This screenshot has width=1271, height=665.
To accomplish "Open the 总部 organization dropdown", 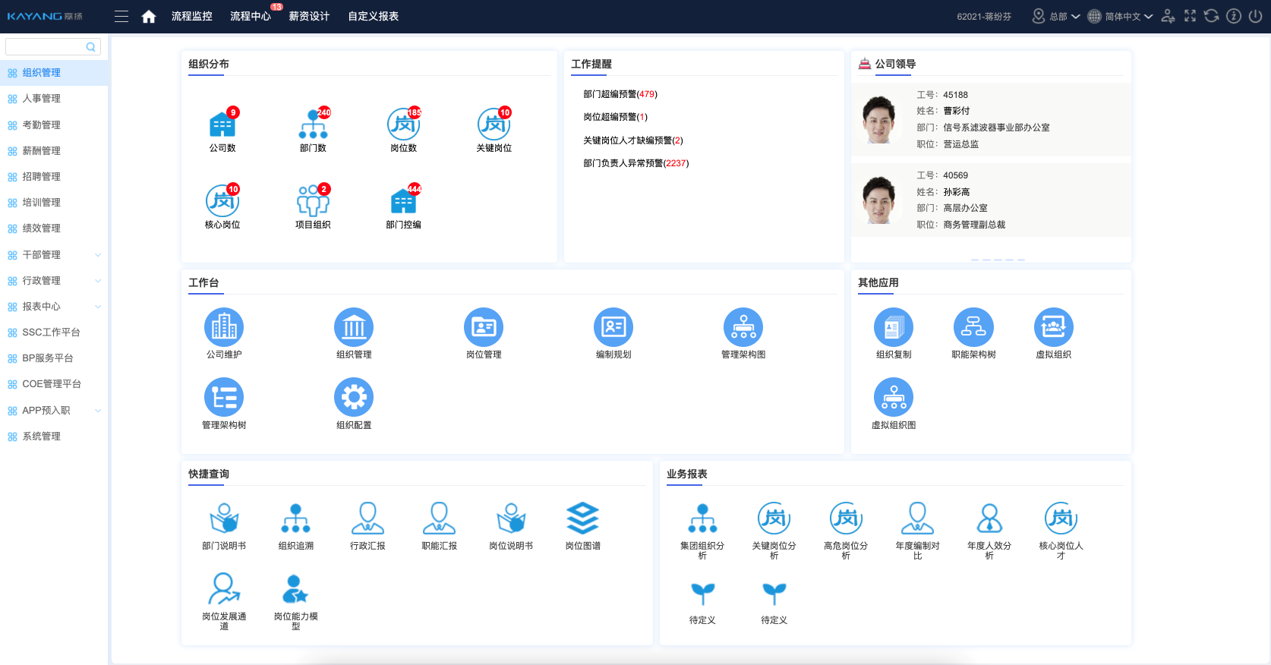I will pyautogui.click(x=1056, y=16).
